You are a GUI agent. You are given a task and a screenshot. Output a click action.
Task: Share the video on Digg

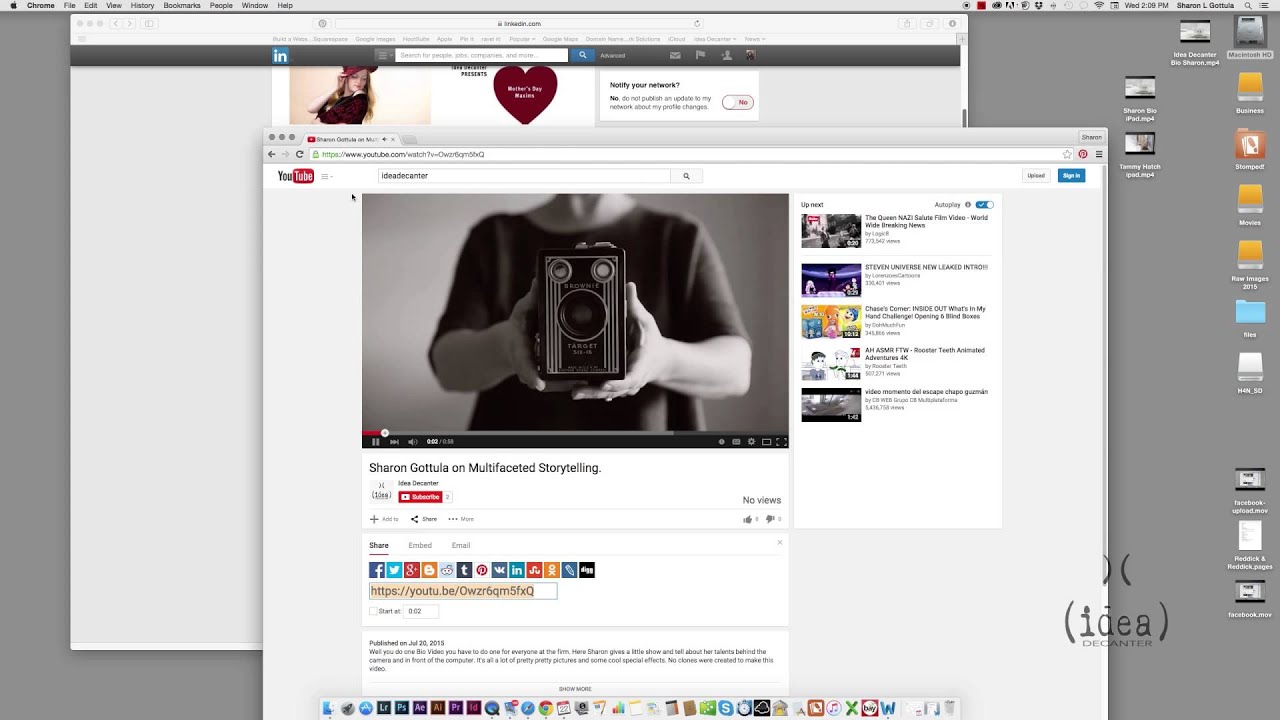pyautogui.click(x=587, y=570)
